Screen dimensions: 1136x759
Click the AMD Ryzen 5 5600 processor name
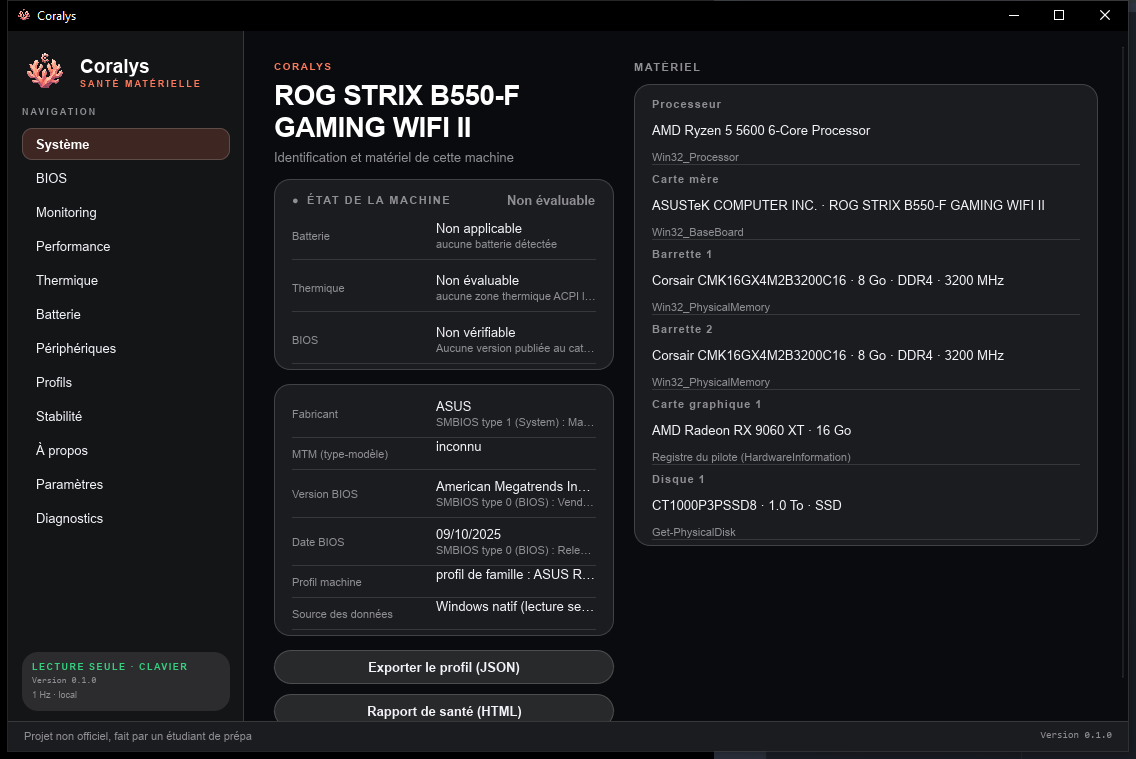pyautogui.click(x=761, y=130)
